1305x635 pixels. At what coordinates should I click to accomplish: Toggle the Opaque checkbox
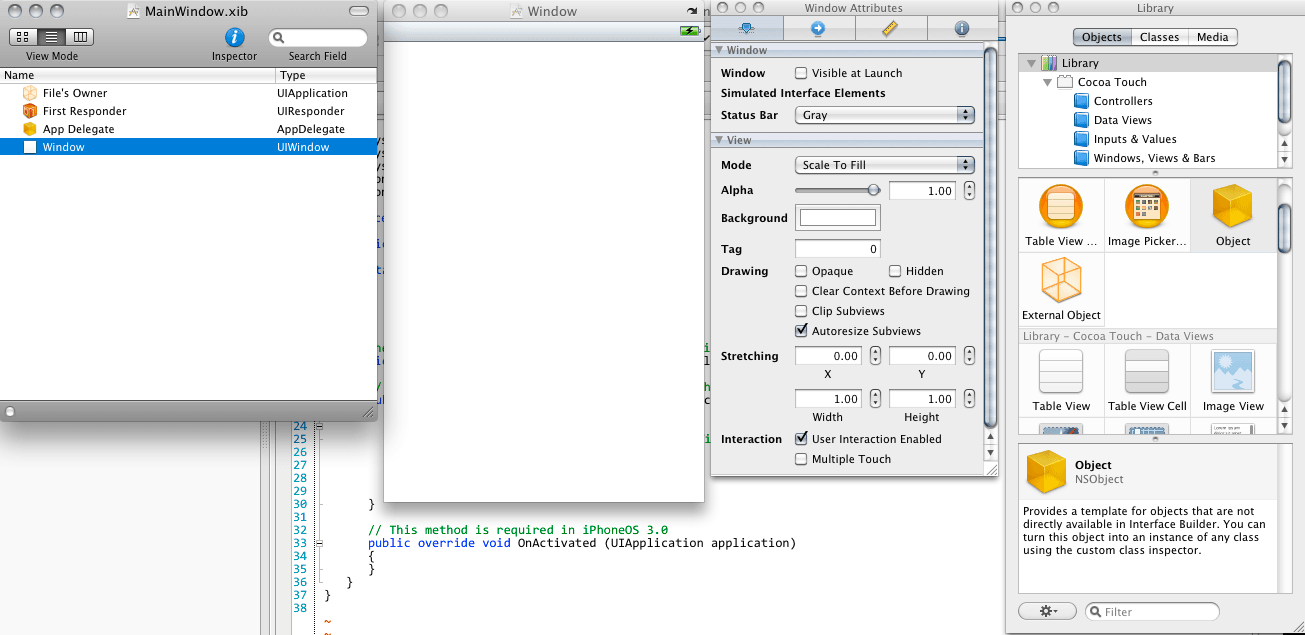coord(801,271)
